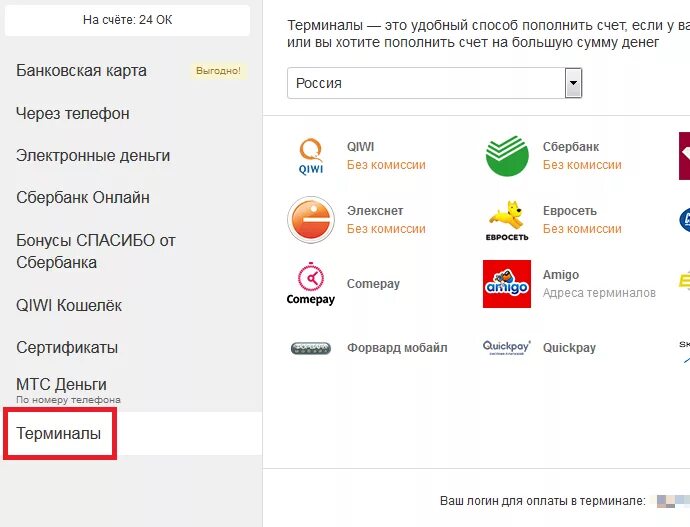Click the Amigo terminal name link
Image resolution: width=690 pixels, height=527 pixels.
click(561, 274)
